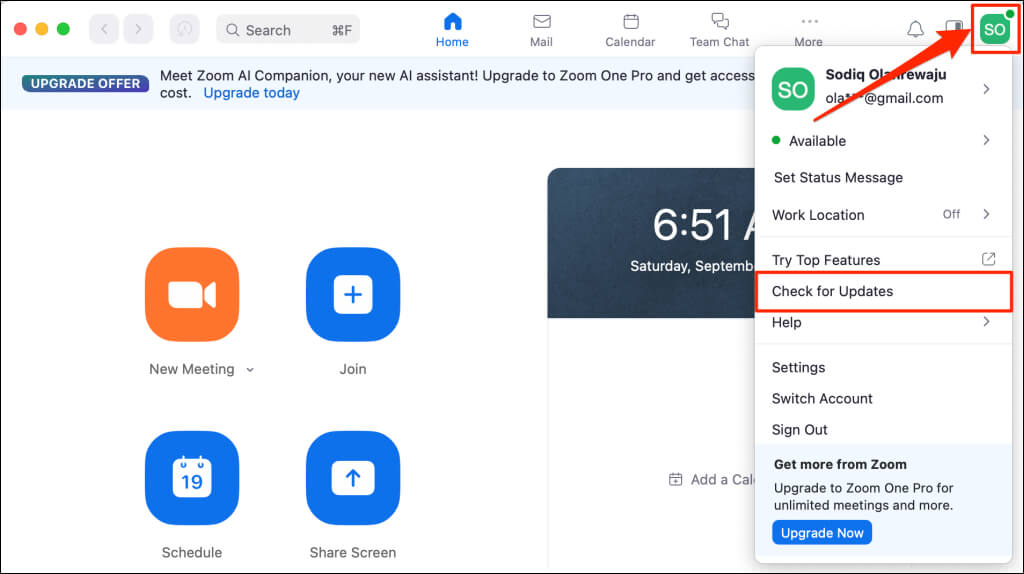This screenshot has height=574, width=1024.
Task: Start a New Meeting with the orange camera icon
Action: click(192, 295)
